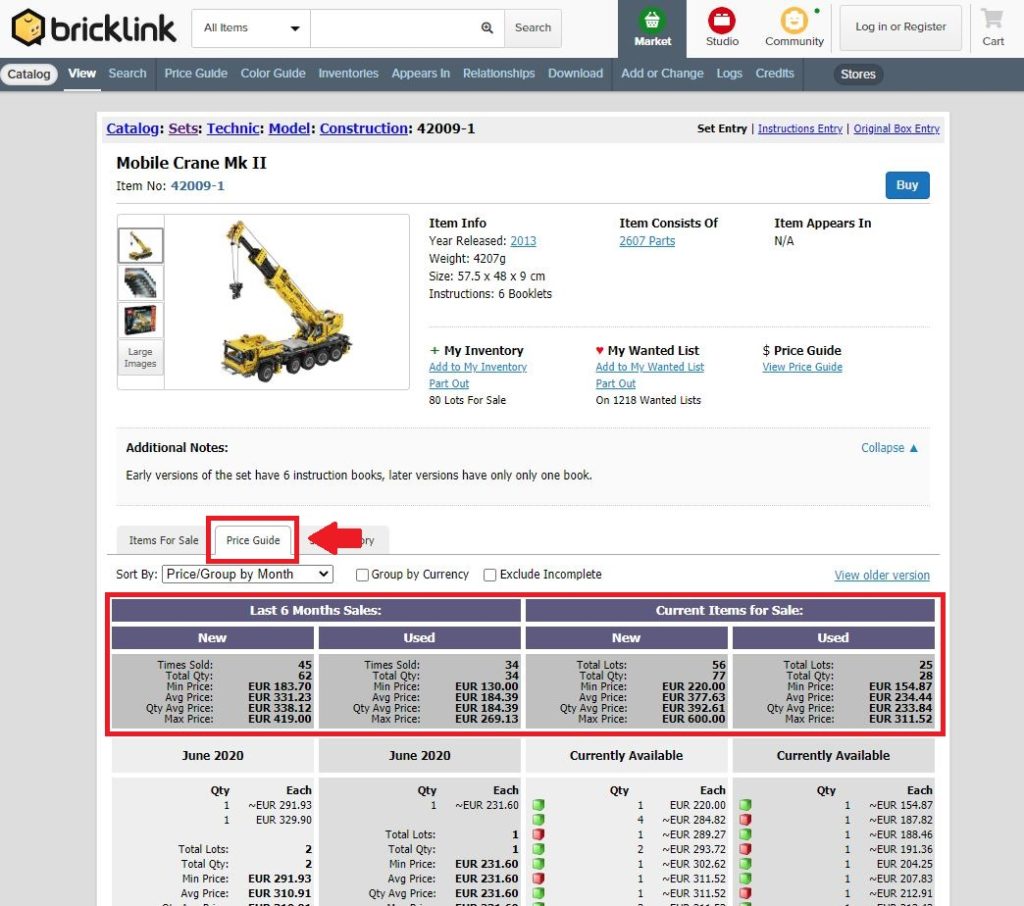Open Download from nav bar

575,73
